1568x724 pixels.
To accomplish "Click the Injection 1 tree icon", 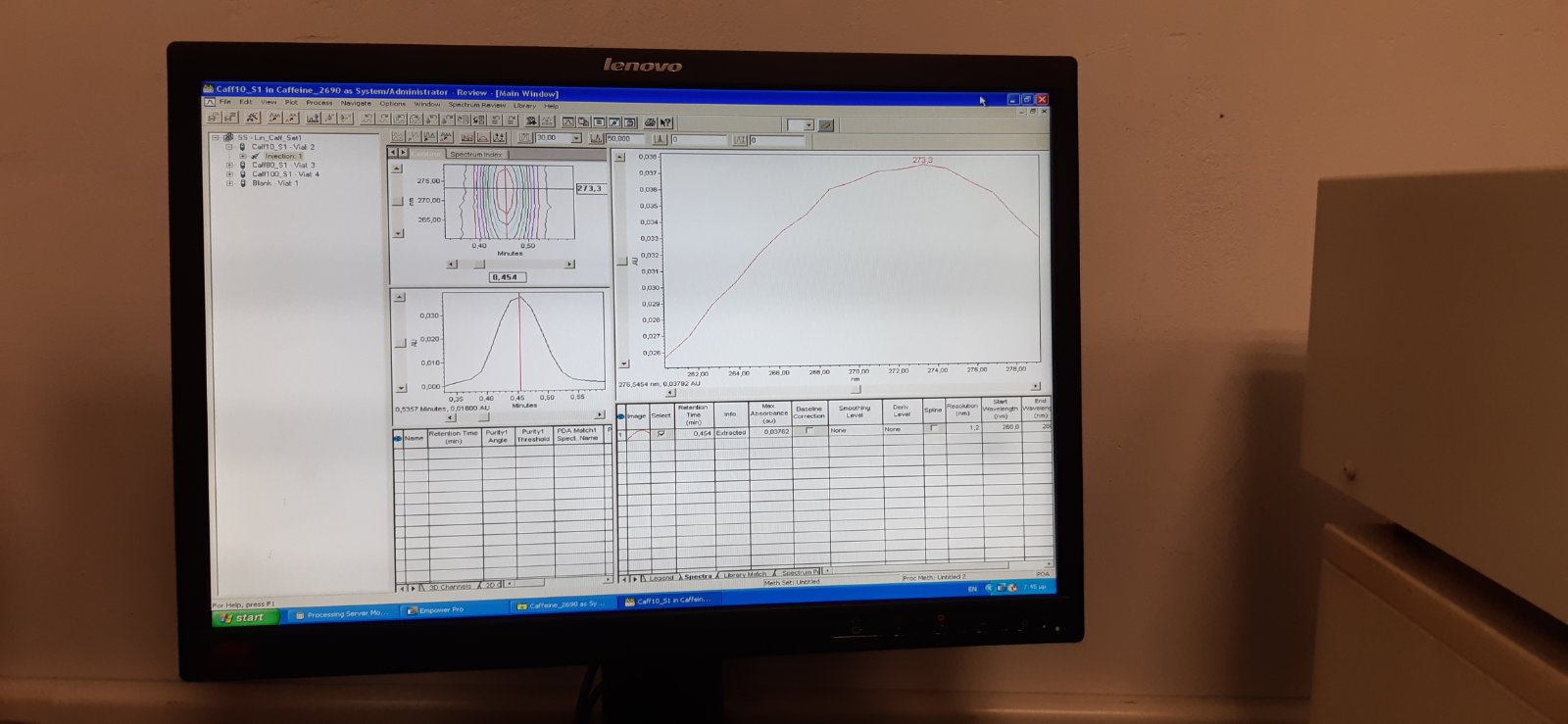I will coord(256,156).
